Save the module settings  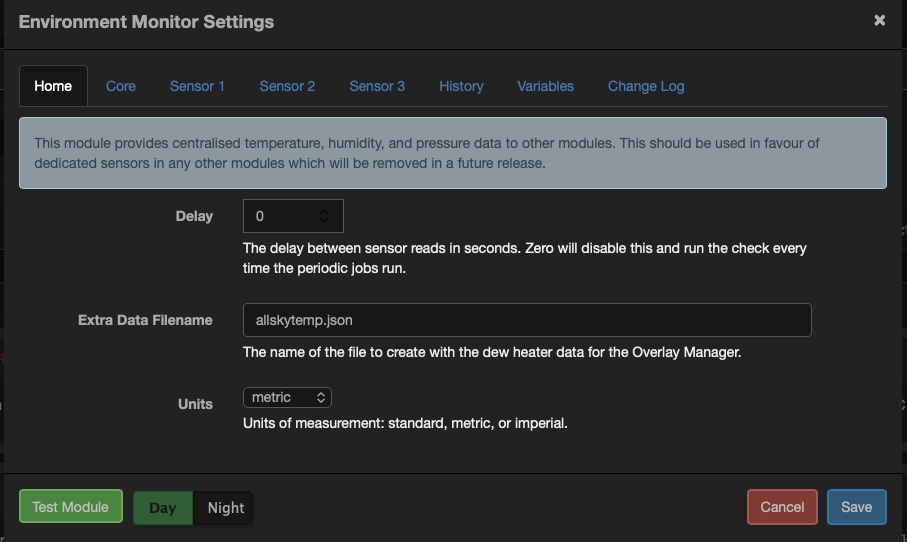(856, 507)
